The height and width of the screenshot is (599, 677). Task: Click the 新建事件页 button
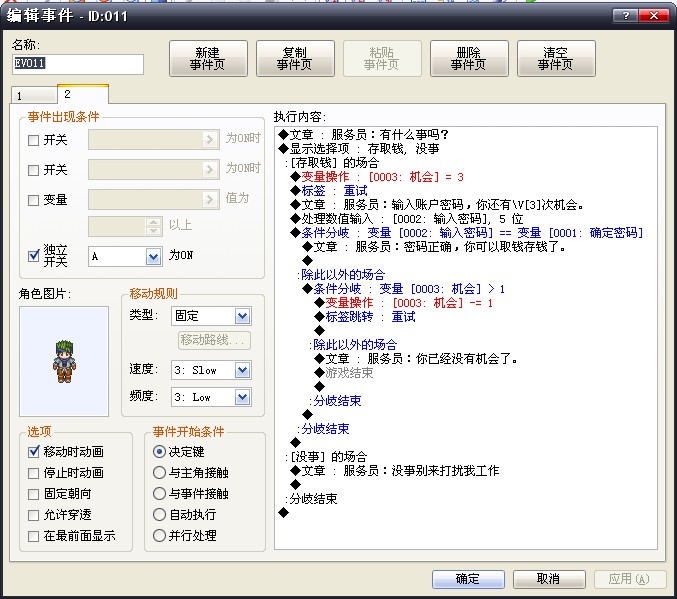click(x=208, y=59)
